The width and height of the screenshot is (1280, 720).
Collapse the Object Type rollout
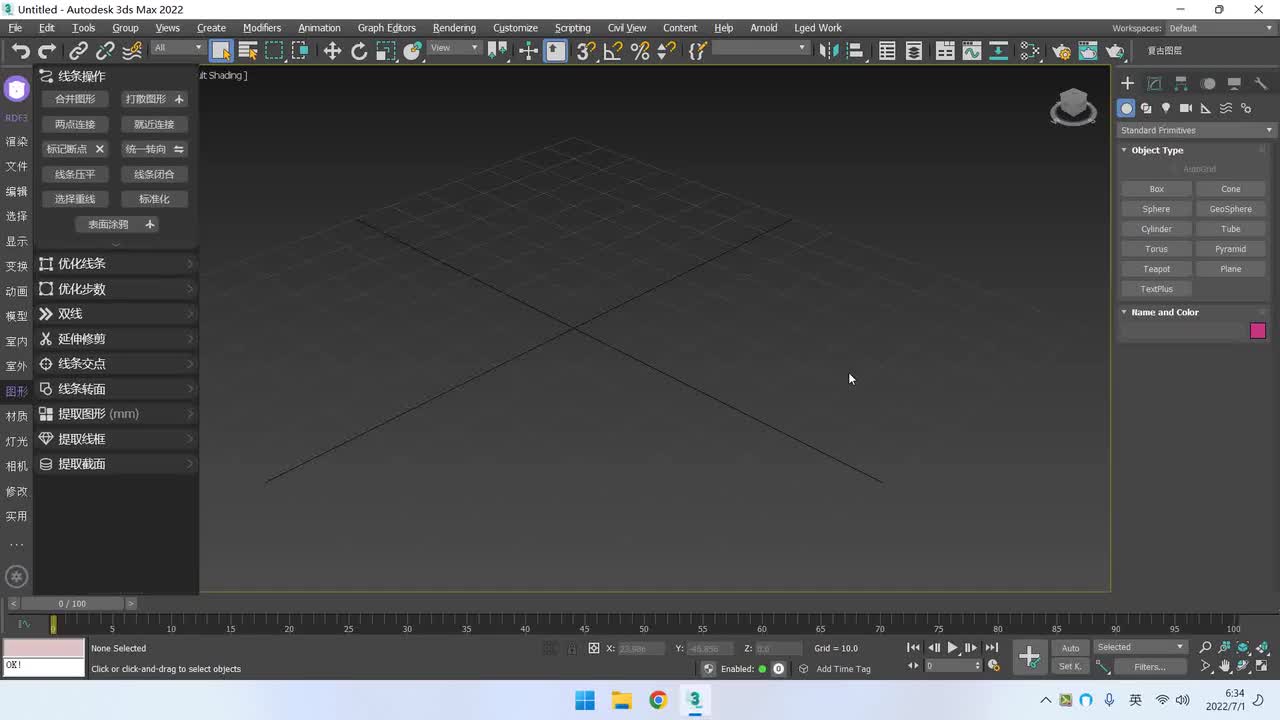1157,150
